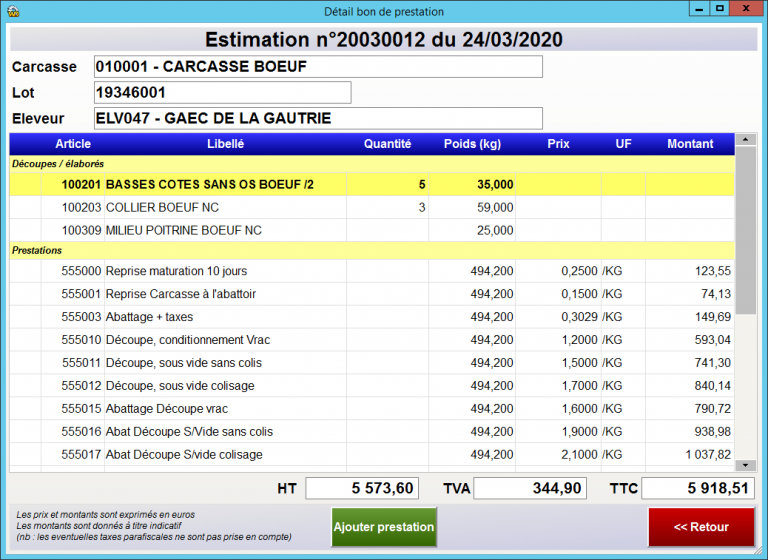This screenshot has height=560, width=768.
Task: Click the Quantité column header
Action: click(387, 144)
